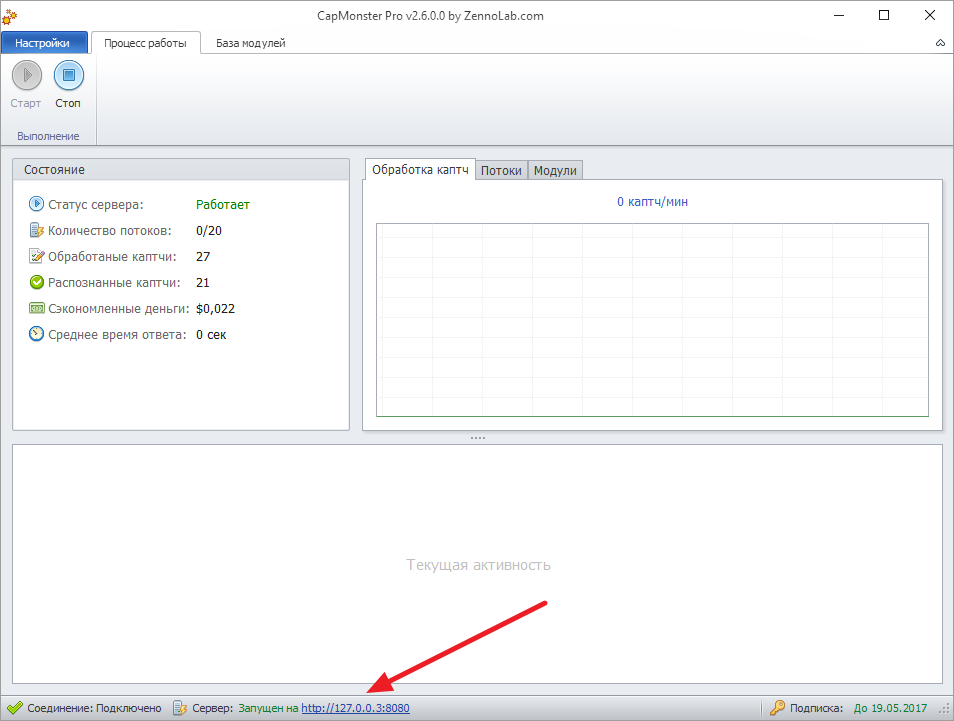Click the Соединение: Подключено status text
954x721 pixels.
pyautogui.click(x=94, y=708)
